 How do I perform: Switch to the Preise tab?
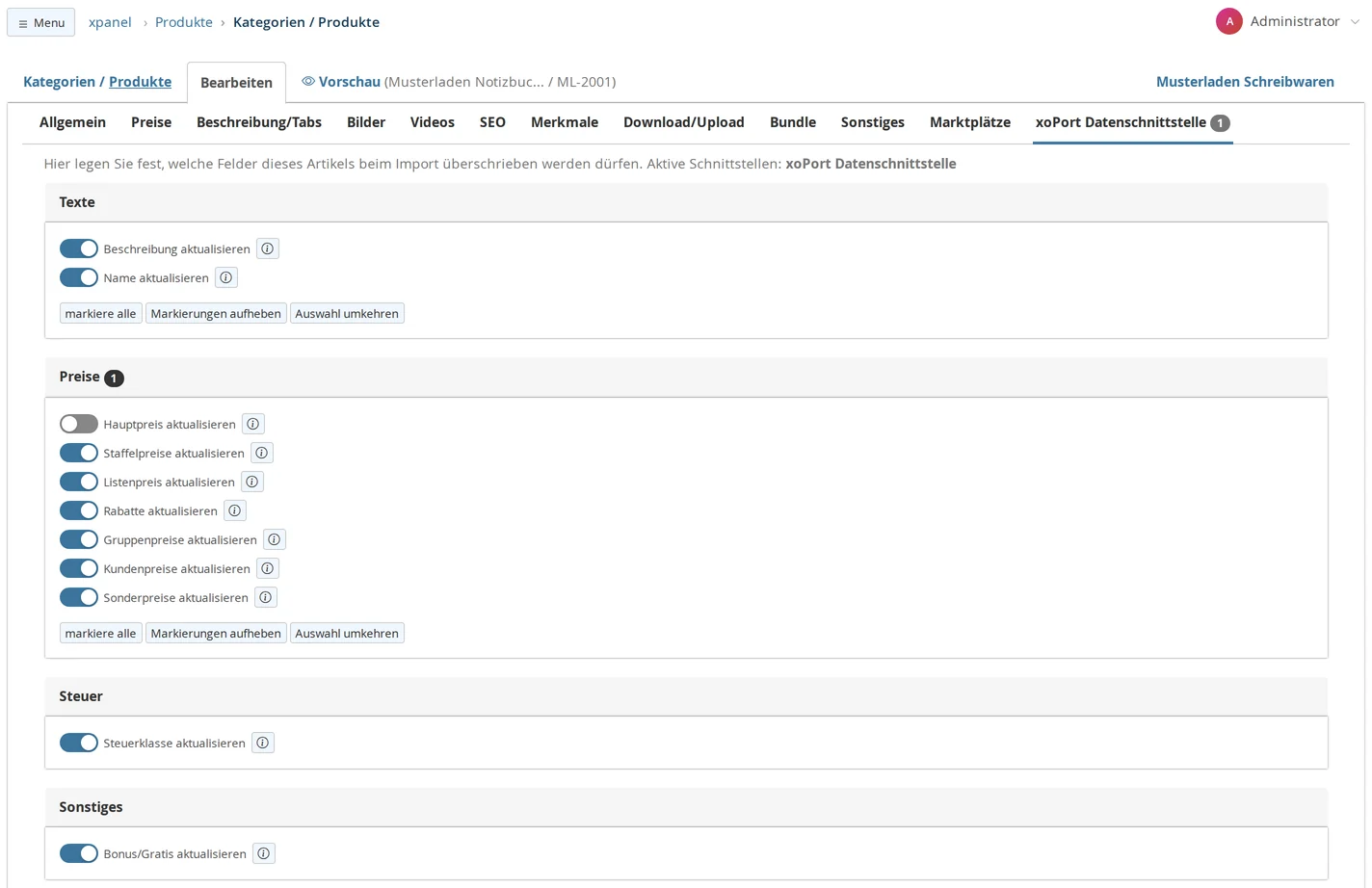click(151, 122)
